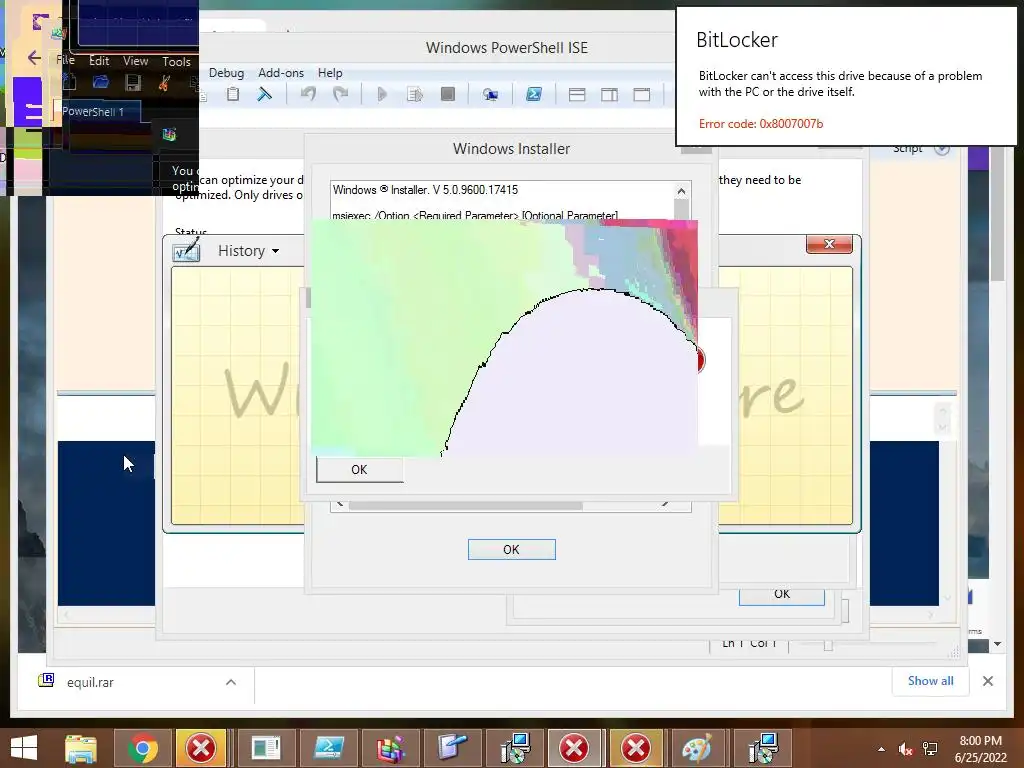Open Google Chrome from the taskbar
The height and width of the screenshot is (768, 1024).
(143, 748)
